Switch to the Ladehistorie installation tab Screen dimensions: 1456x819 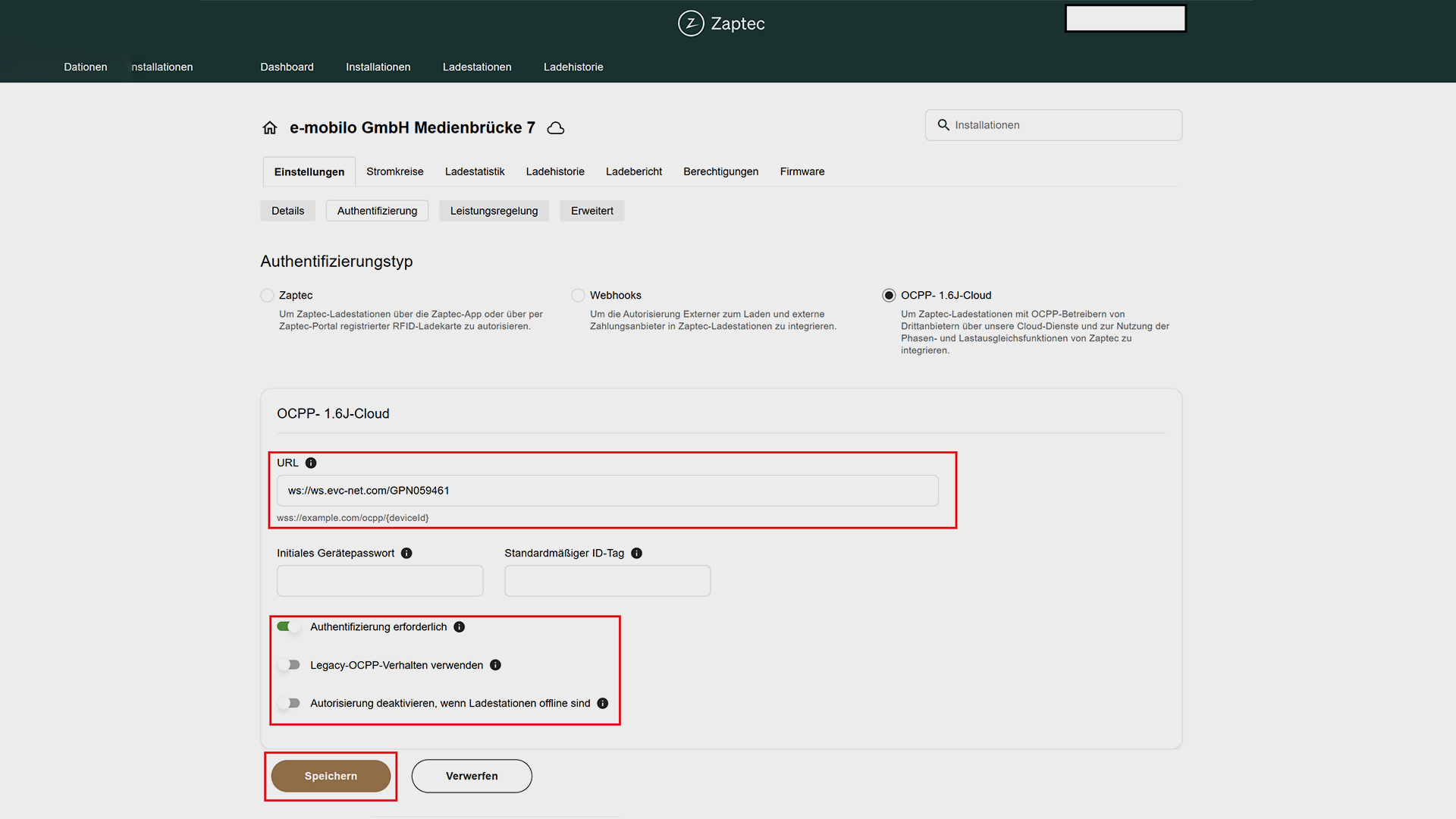click(555, 171)
